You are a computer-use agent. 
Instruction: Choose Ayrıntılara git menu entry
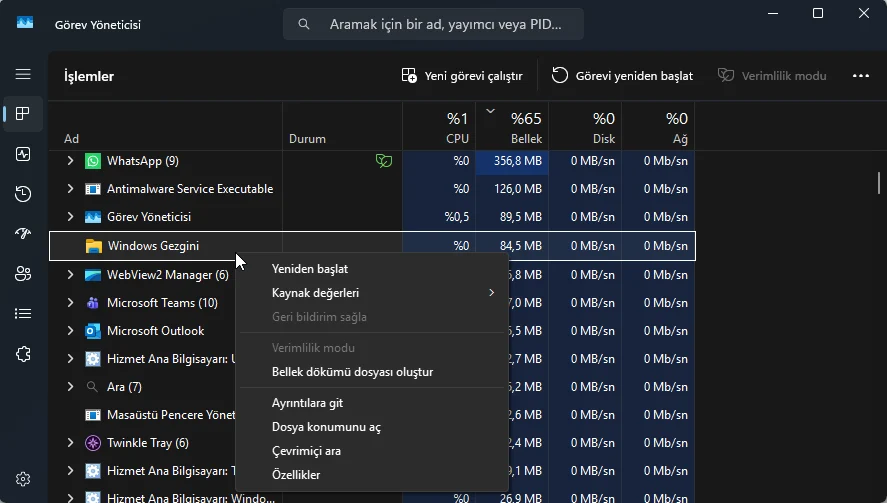pos(371,403)
